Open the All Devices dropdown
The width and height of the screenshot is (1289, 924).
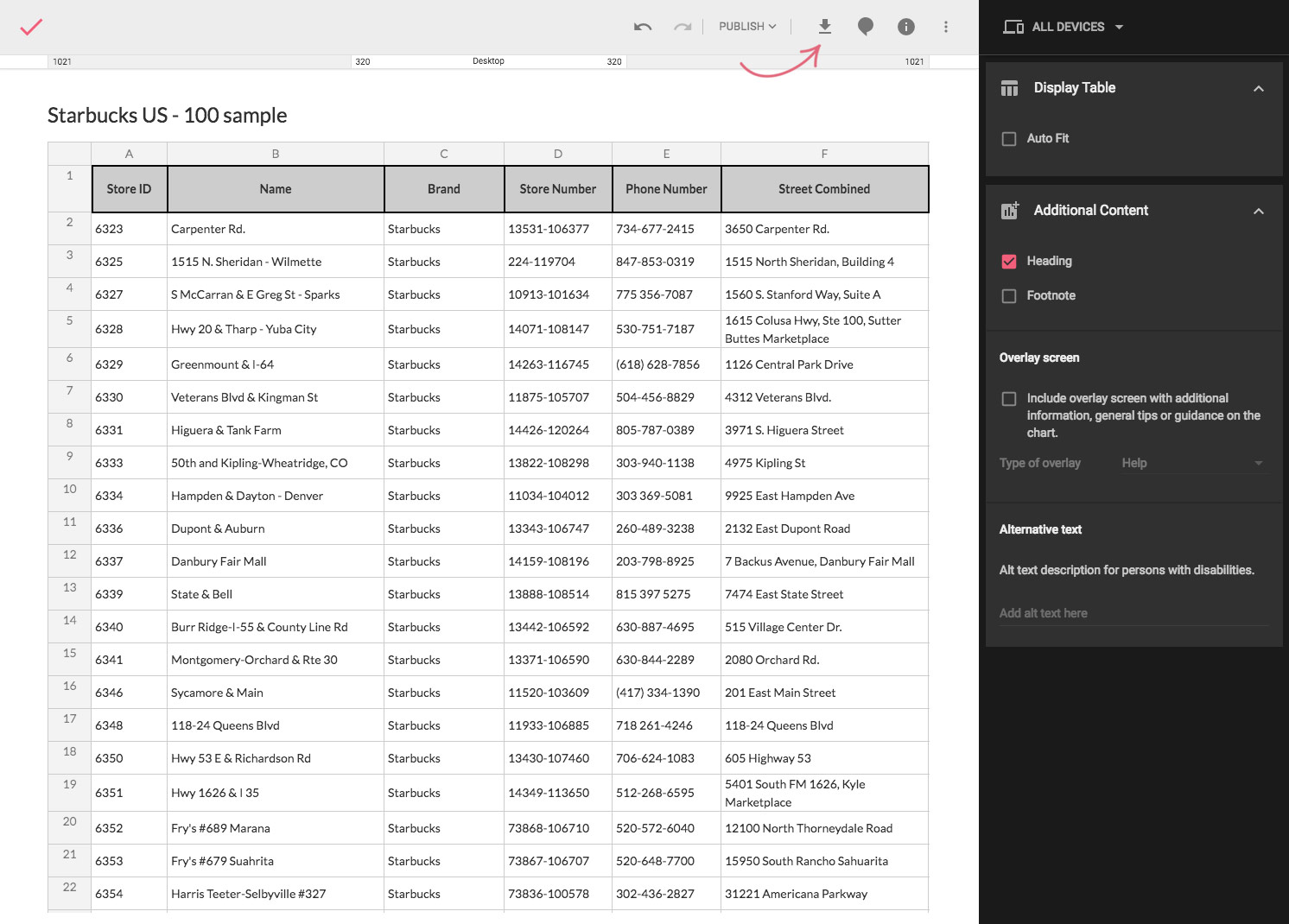click(x=1064, y=27)
